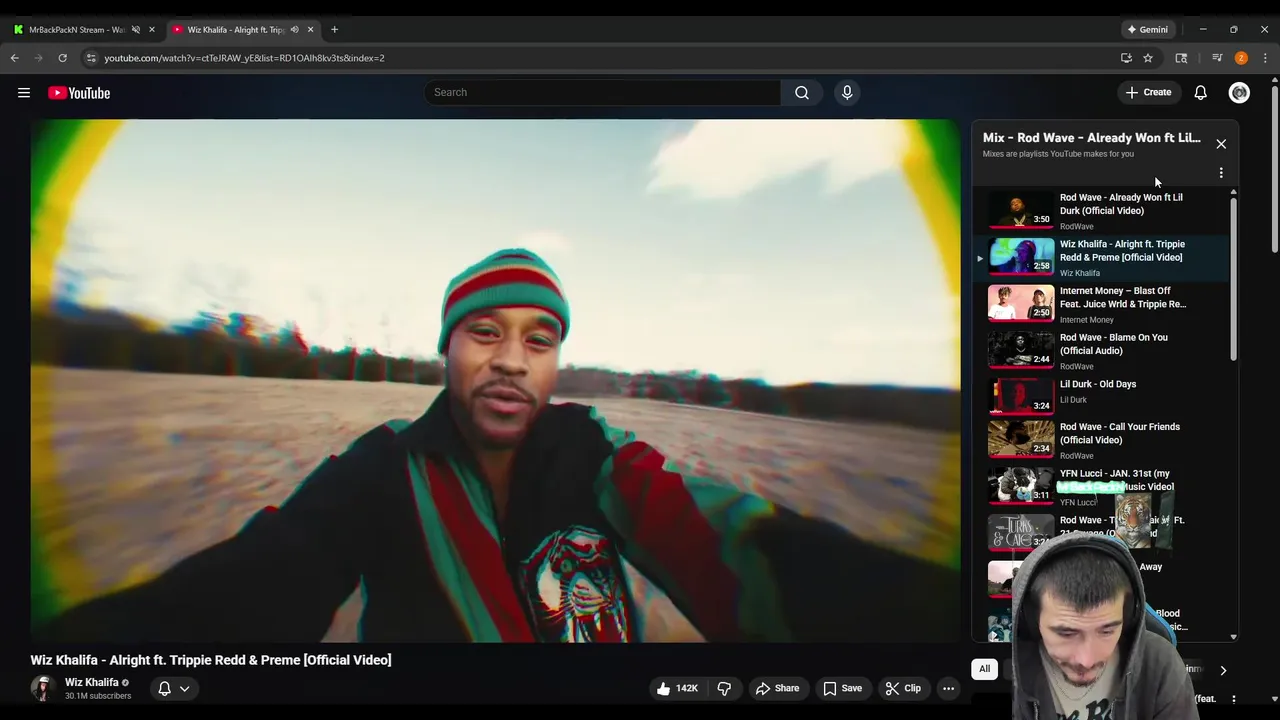Close the Wiz Khalifa tab
Image resolution: width=1280 pixels, height=720 pixels.
click(x=310, y=29)
